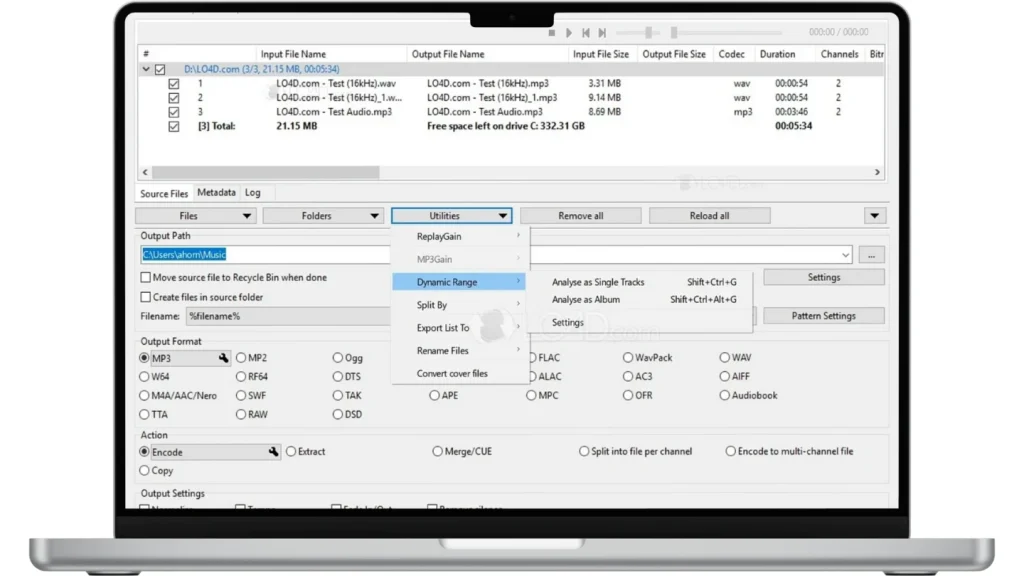Select the FLAC output format
The height and width of the screenshot is (576, 1024).
click(x=533, y=358)
